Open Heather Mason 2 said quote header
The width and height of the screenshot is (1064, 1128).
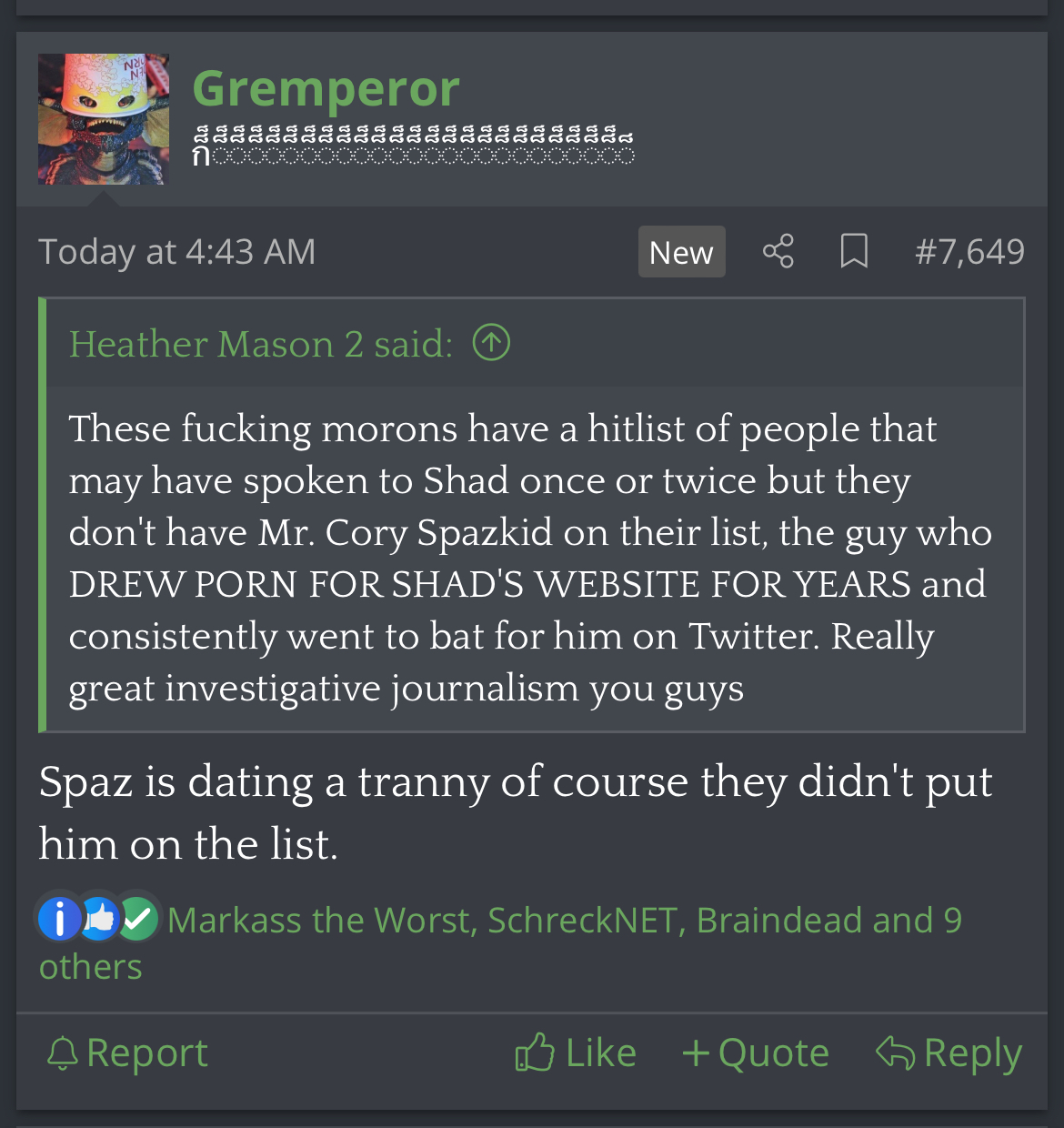click(261, 344)
